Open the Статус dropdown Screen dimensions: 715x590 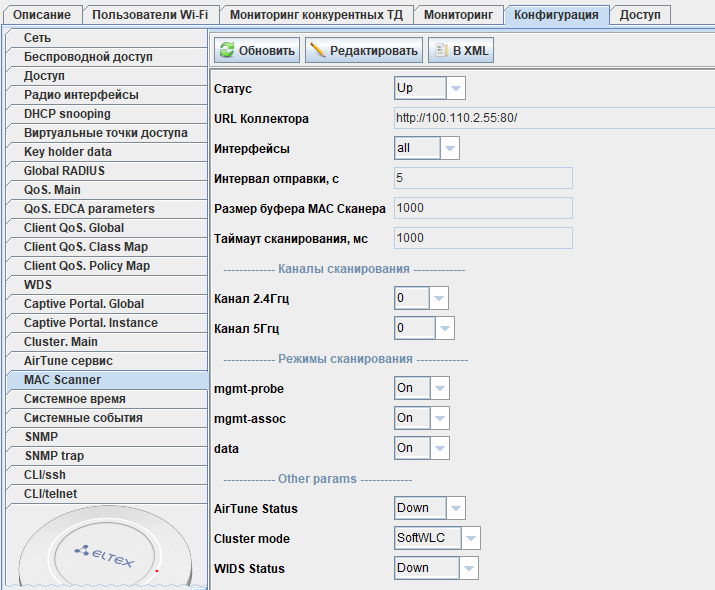coord(430,89)
